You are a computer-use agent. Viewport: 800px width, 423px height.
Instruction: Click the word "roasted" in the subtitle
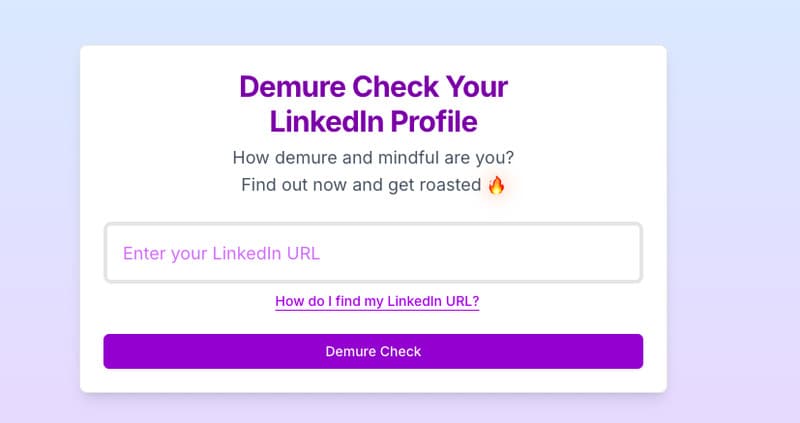pyautogui.click(x=449, y=185)
